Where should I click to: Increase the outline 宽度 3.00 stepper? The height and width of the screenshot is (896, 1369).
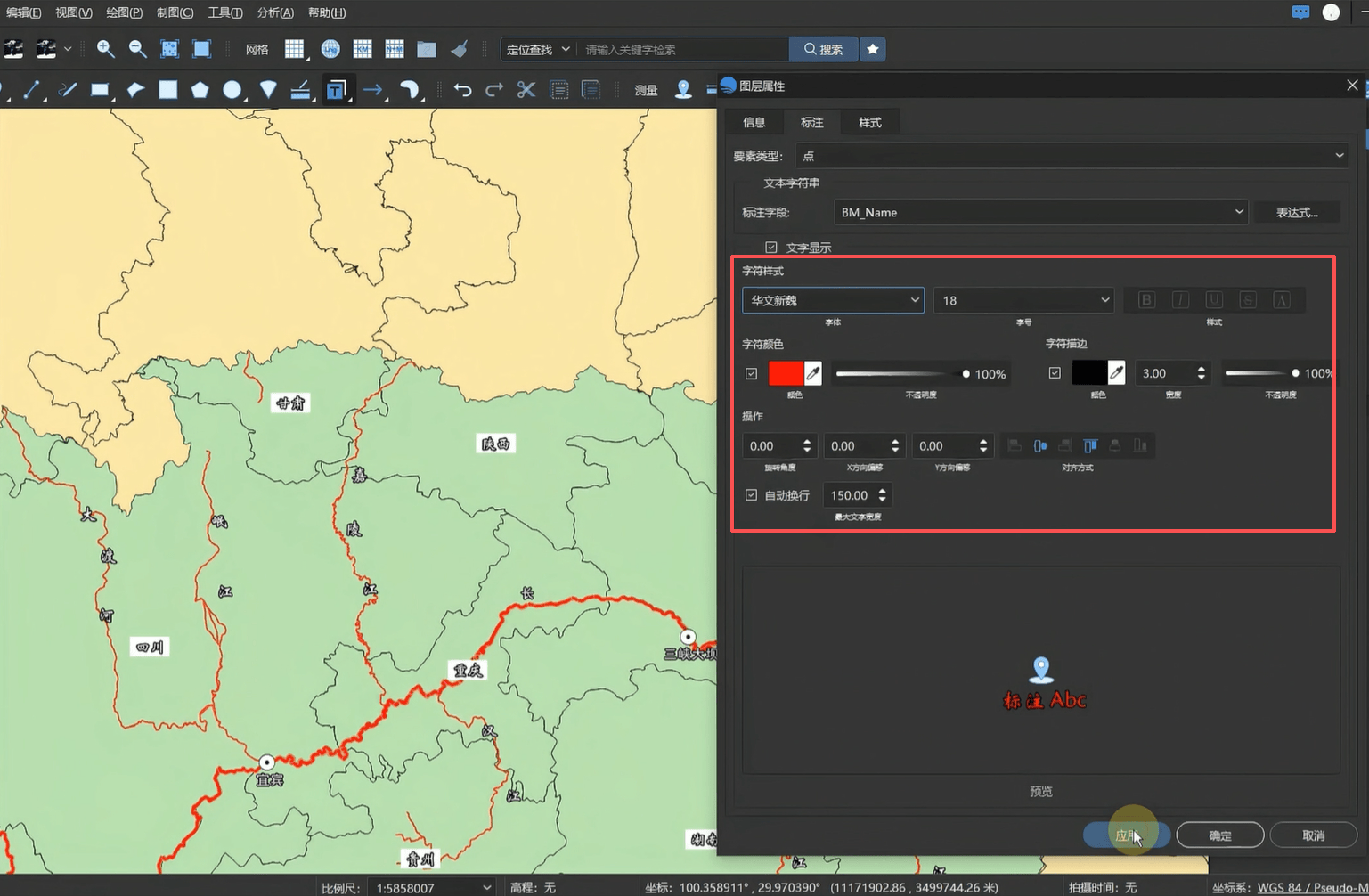tap(1202, 368)
